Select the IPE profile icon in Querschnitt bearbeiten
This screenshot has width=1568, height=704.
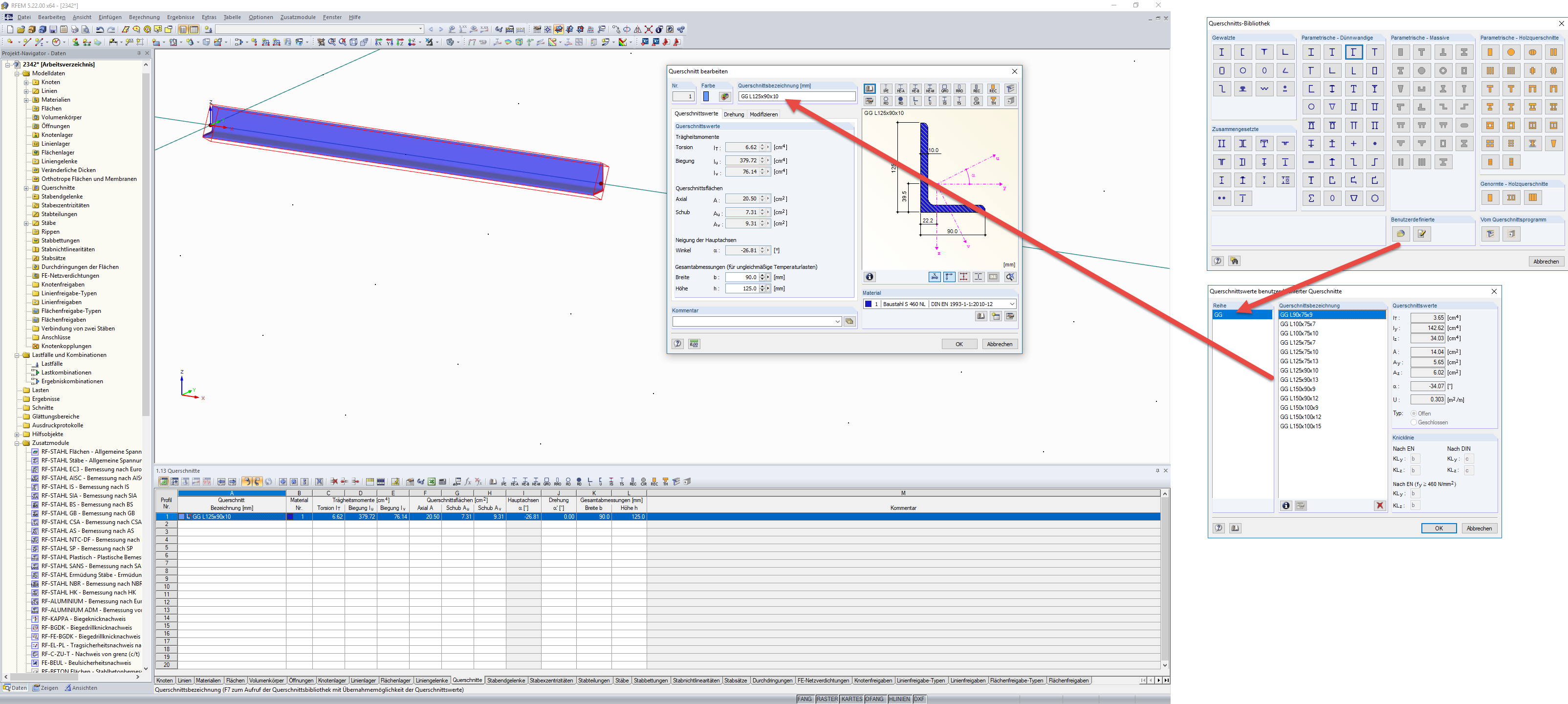tap(886, 88)
